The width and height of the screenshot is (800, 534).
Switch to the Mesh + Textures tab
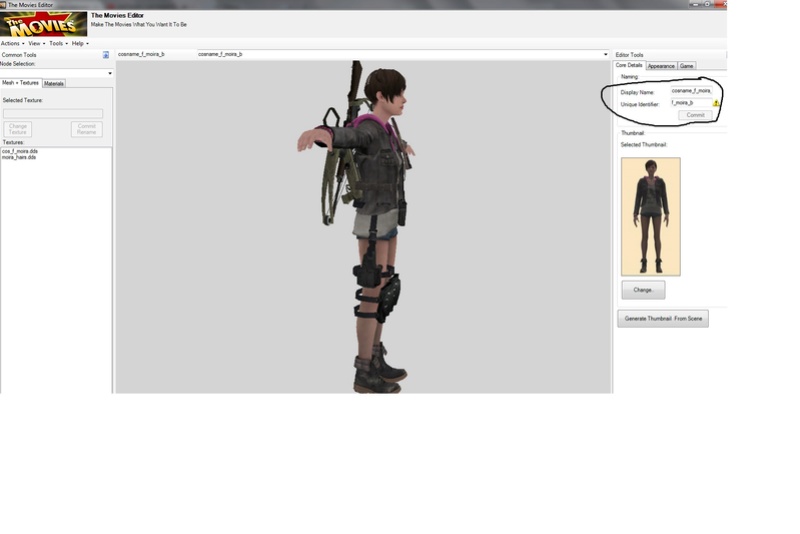click(x=20, y=83)
